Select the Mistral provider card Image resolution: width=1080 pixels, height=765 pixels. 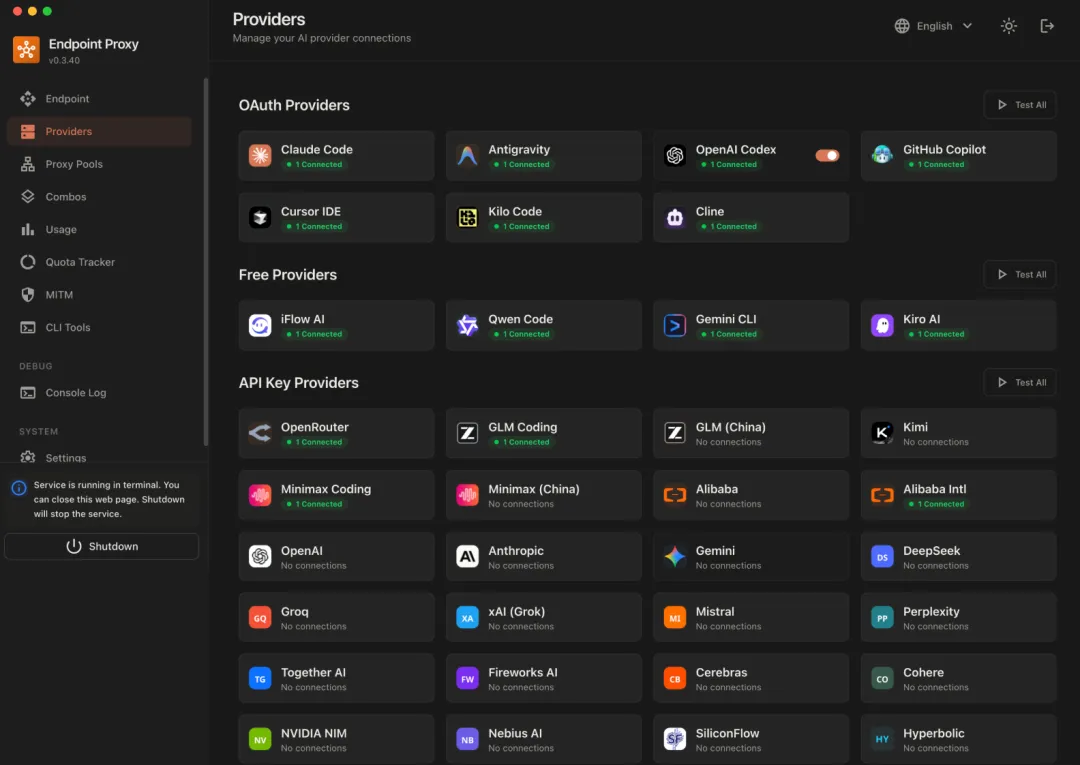pos(751,618)
